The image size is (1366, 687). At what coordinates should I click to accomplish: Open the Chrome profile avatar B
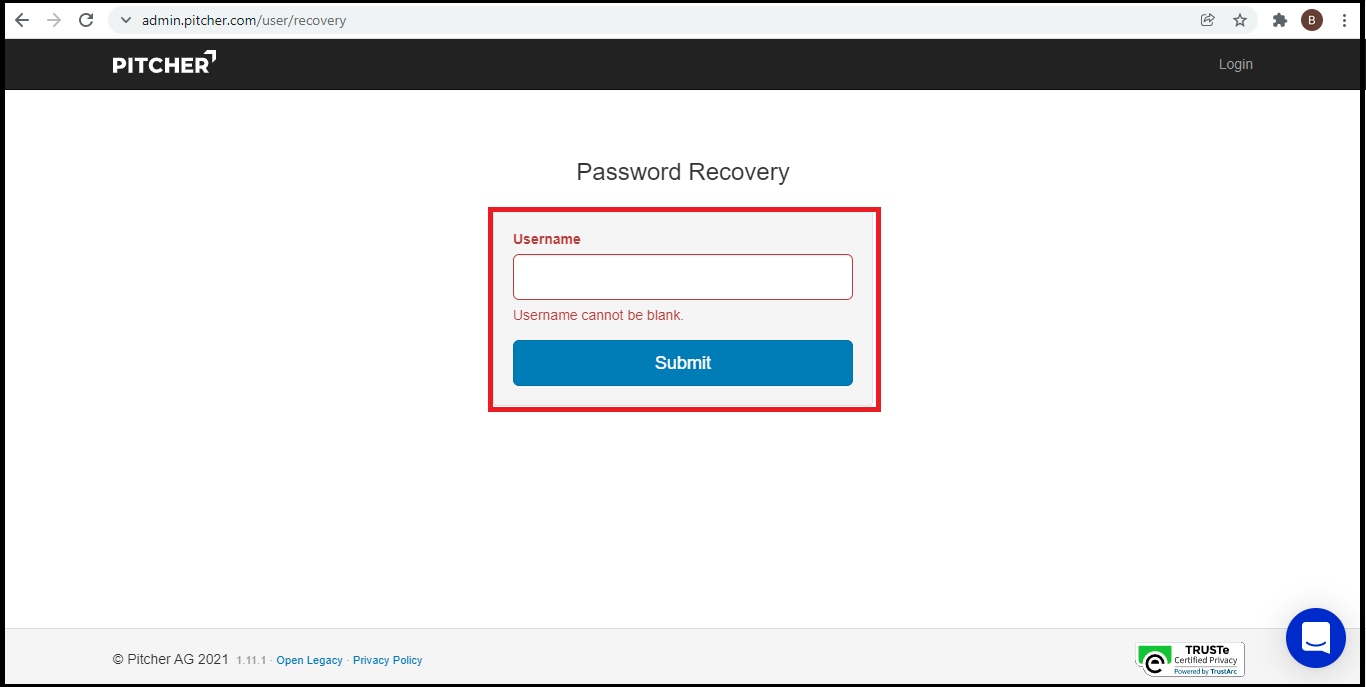click(1311, 20)
